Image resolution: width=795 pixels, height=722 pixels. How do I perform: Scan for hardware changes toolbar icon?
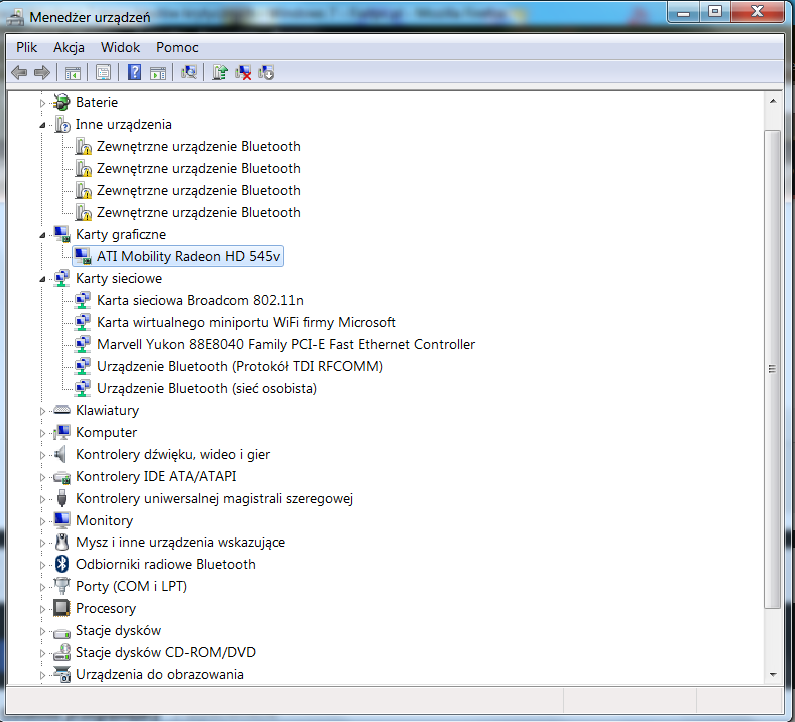click(x=189, y=73)
